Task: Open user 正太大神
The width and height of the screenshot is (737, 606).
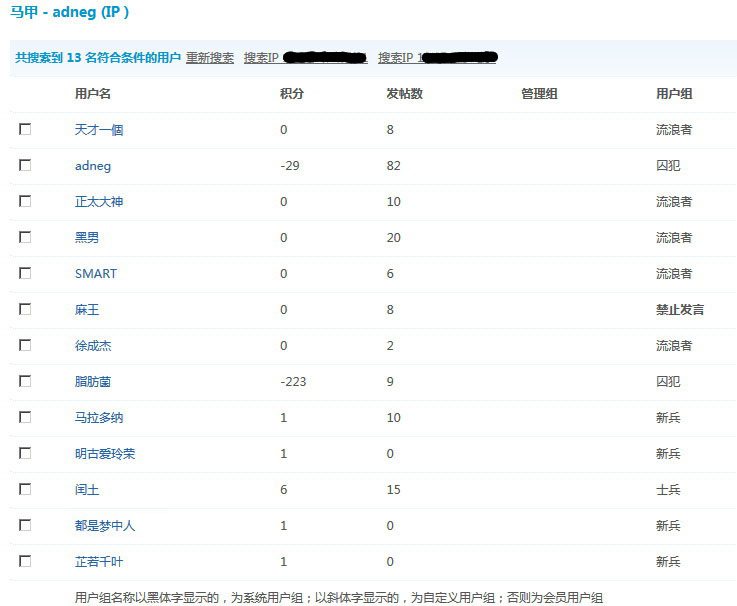Action: (99, 202)
